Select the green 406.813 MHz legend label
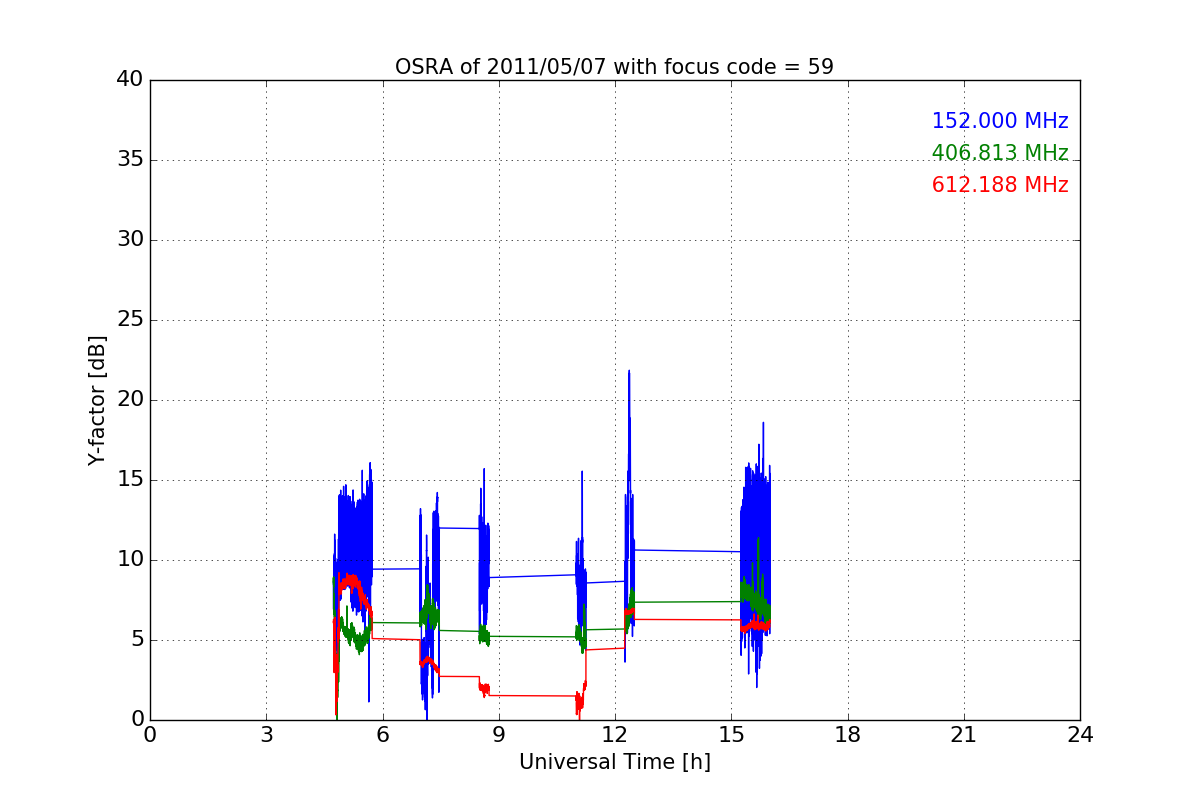Image resolution: width=1200 pixels, height=800 pixels. click(x=1000, y=153)
